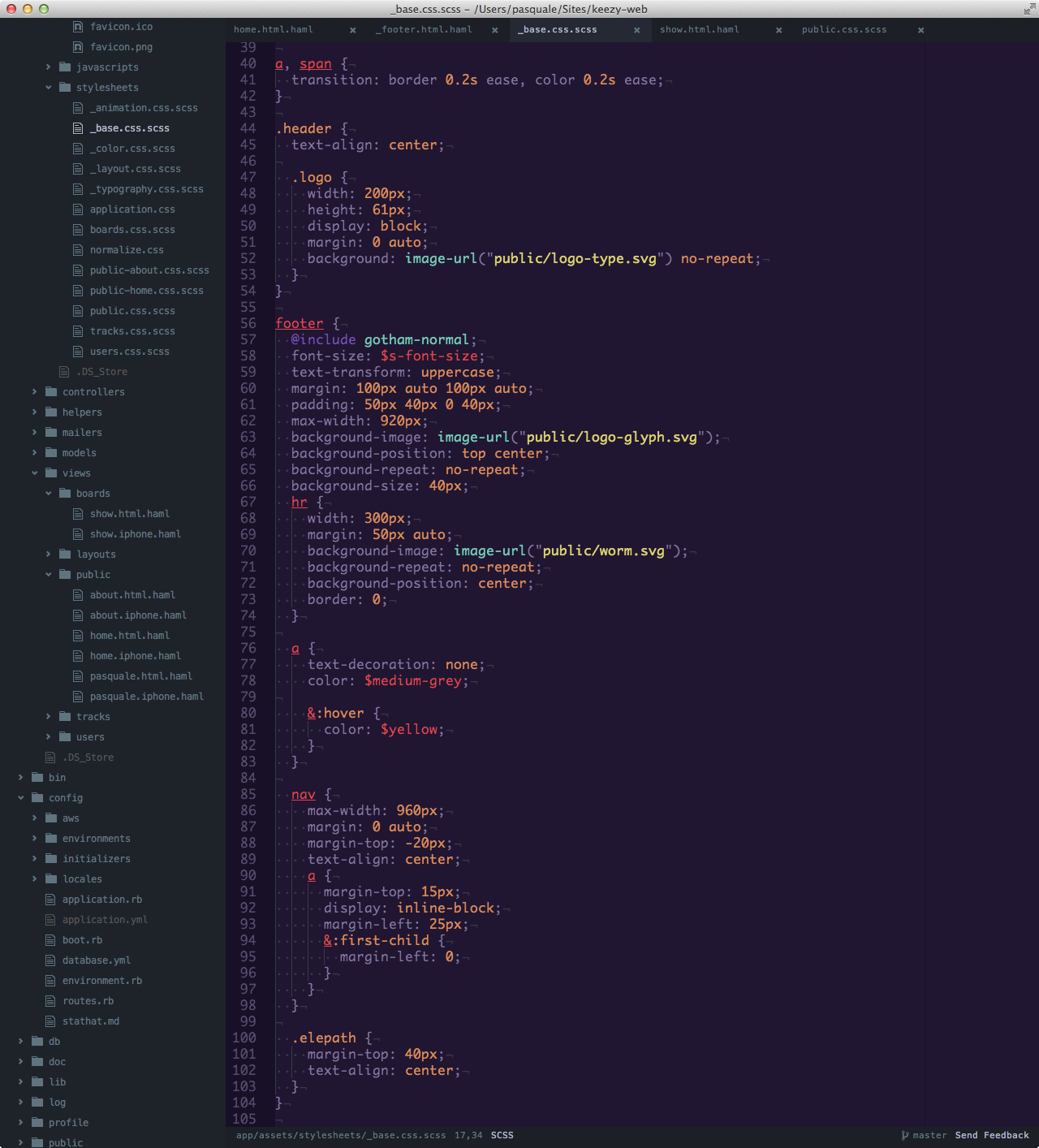Open public-about.css.scss in sidebar

click(149, 270)
